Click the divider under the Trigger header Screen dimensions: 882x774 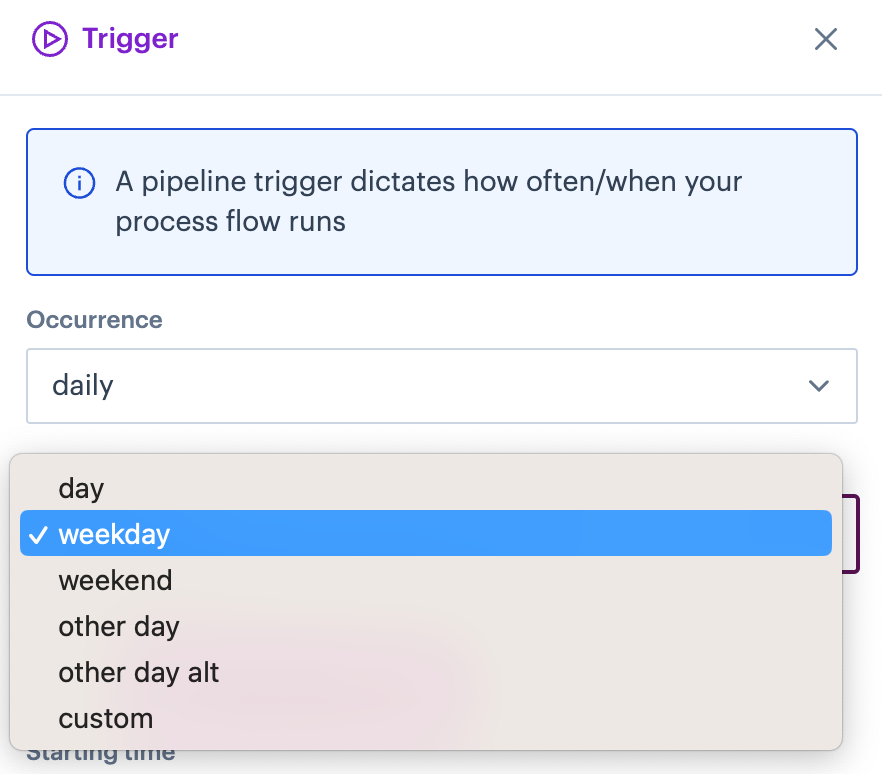pos(441,95)
